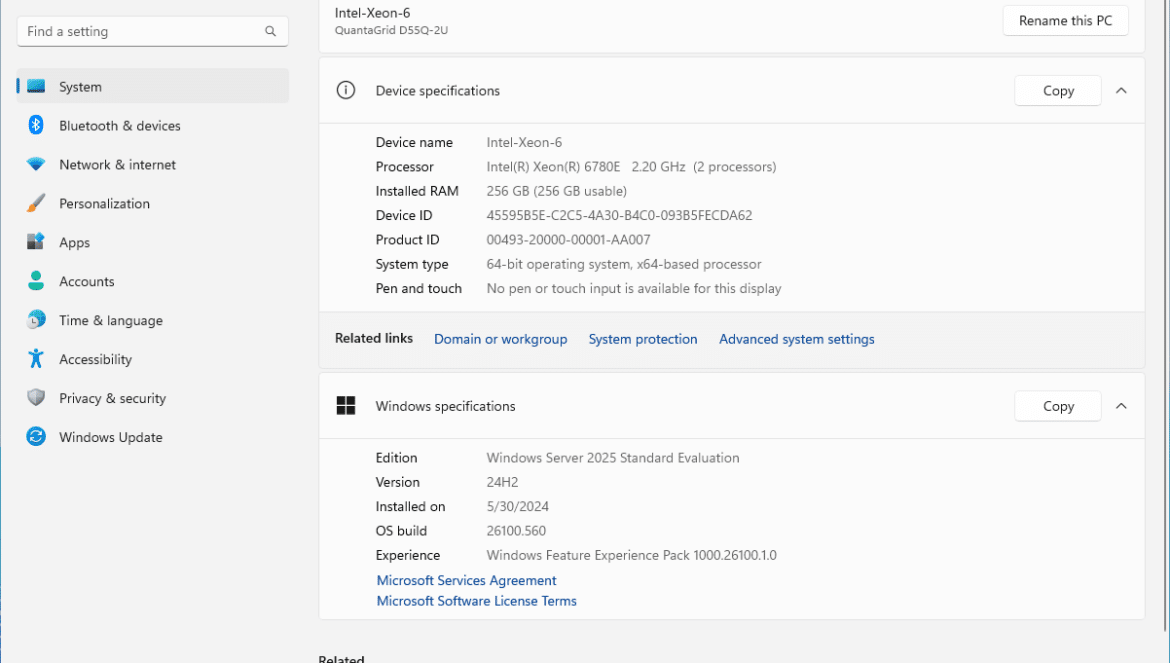The image size is (1170, 663).
Task: Click Edition value Windows Server 2025 Standard
Action: 613,457
